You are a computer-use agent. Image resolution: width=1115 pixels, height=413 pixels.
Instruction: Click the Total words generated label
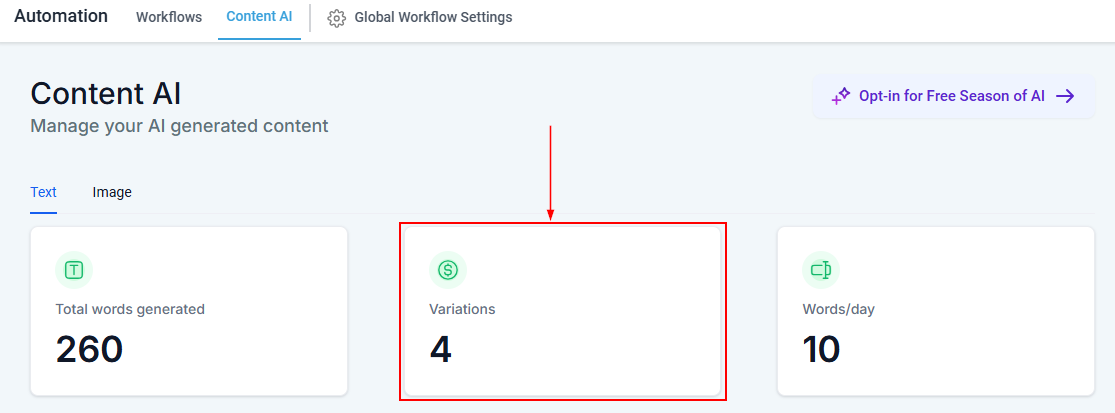pos(130,309)
